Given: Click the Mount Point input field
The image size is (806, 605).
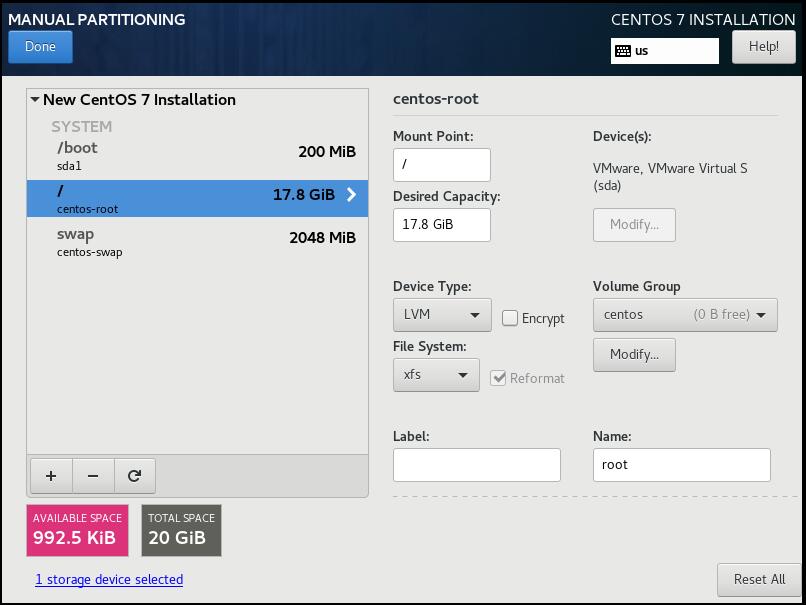Looking at the screenshot, I should pos(442,164).
